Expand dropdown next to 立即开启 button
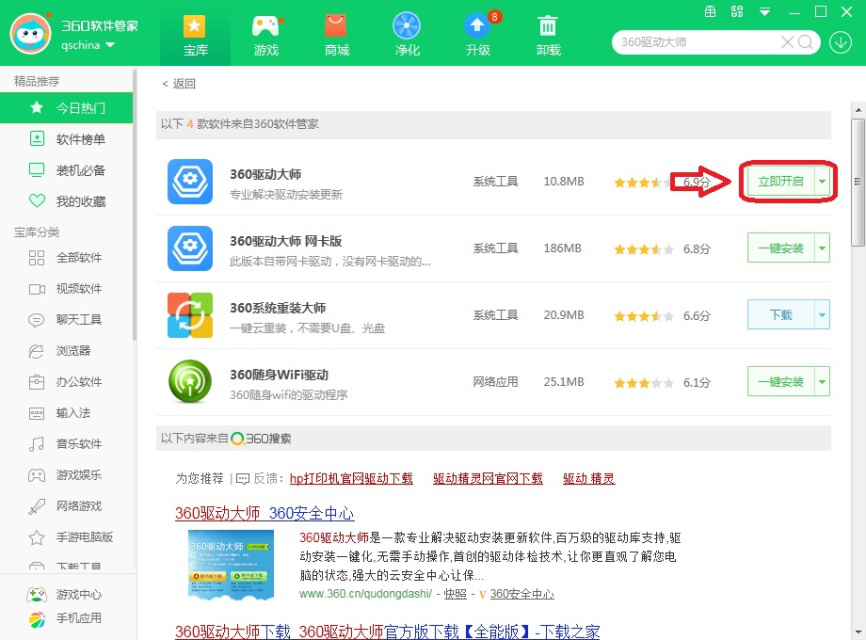Viewport: 866px width, 640px height. point(822,181)
